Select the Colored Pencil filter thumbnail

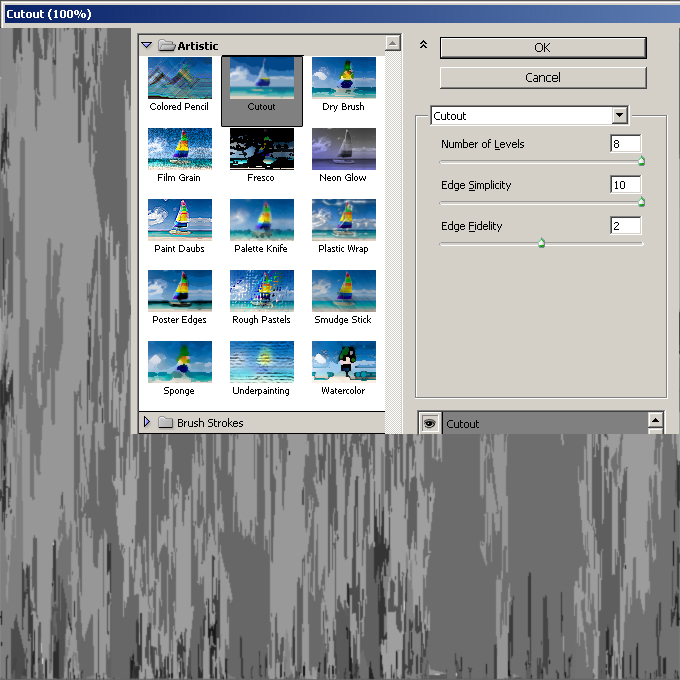(180, 79)
